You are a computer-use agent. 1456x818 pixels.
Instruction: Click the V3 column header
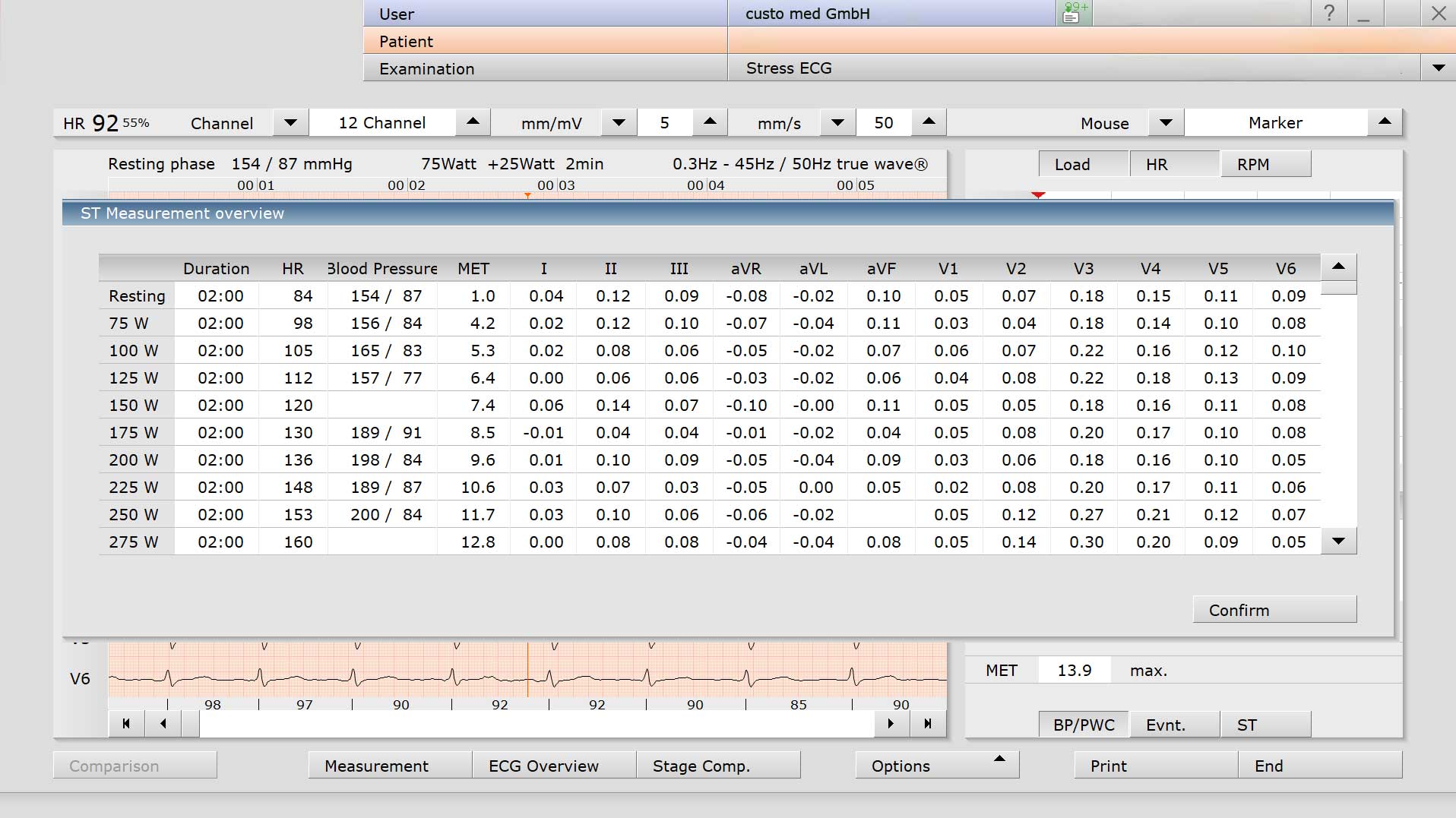pos(1084,268)
